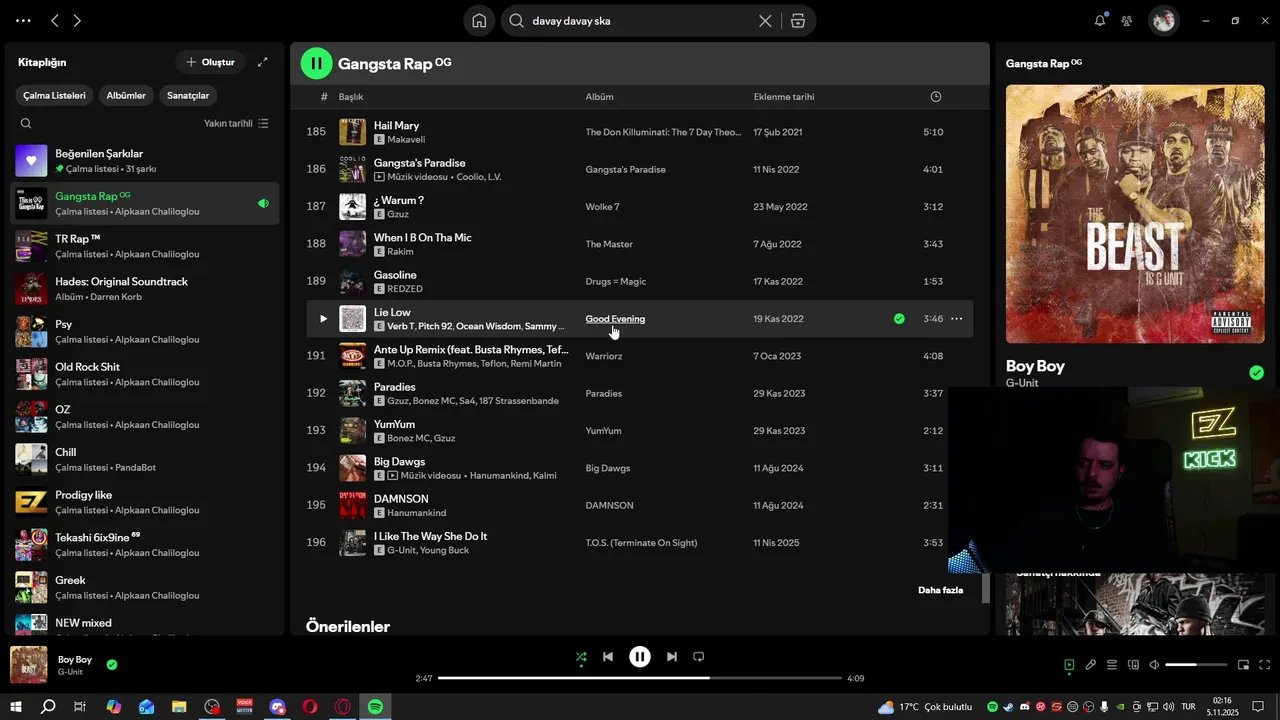
Task: Open connect to a device icon
Action: pyautogui.click(x=1133, y=665)
